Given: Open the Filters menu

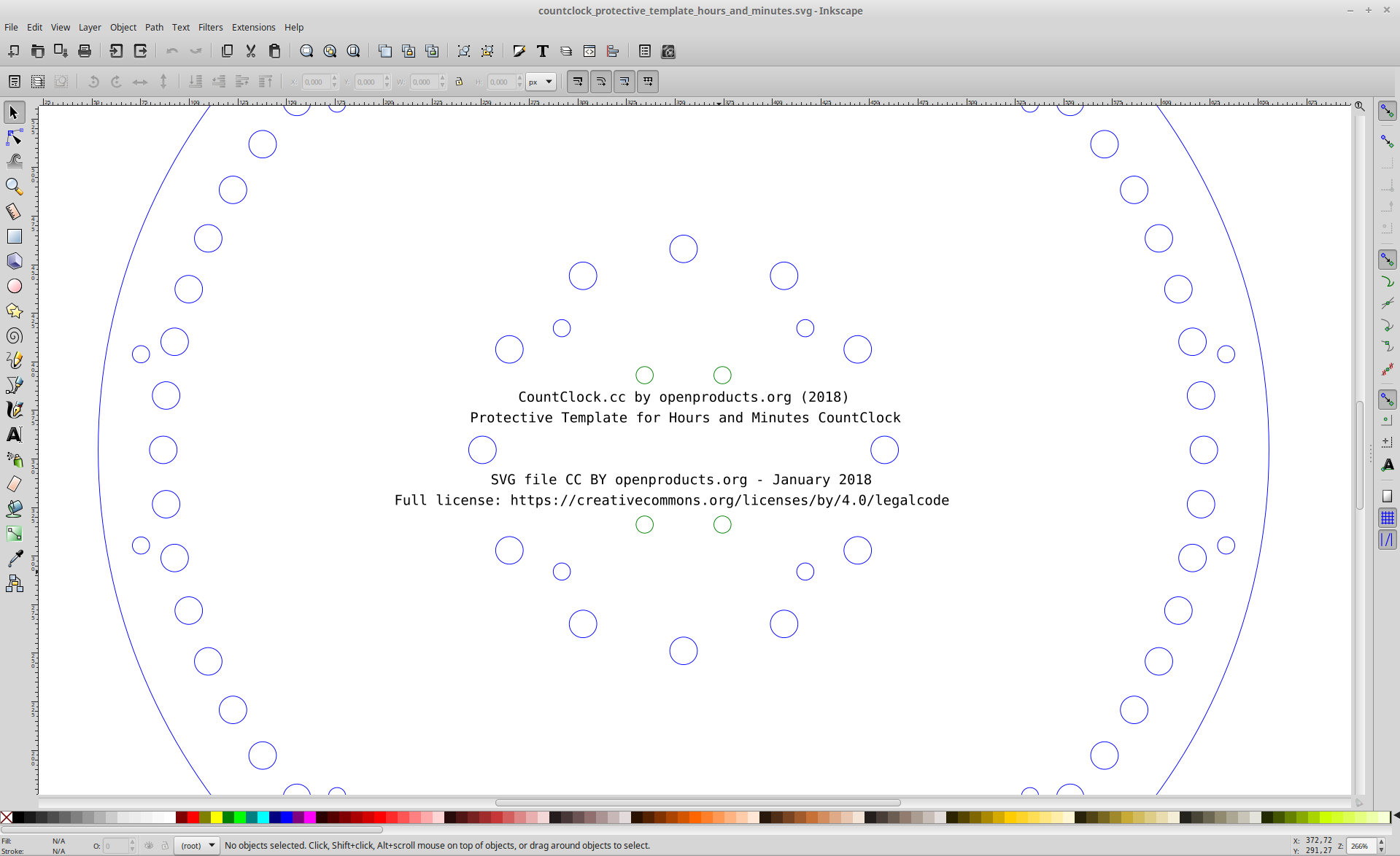Looking at the screenshot, I should point(210,27).
